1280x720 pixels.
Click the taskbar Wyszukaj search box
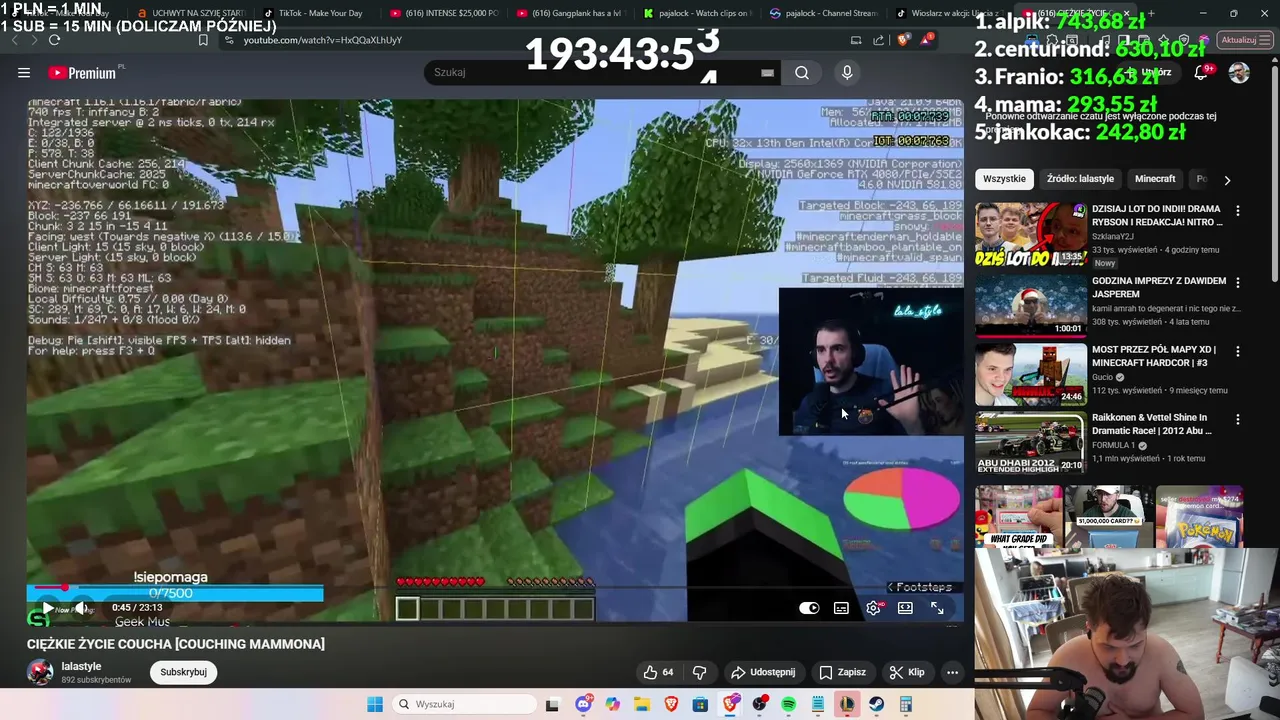(x=463, y=704)
